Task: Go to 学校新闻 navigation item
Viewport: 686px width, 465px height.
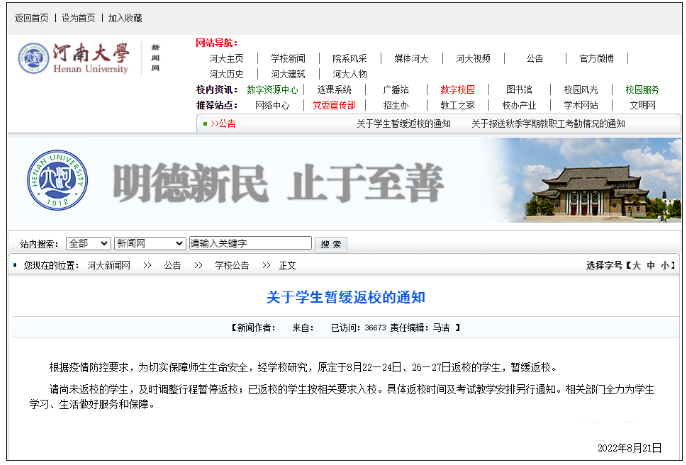Action: point(288,58)
